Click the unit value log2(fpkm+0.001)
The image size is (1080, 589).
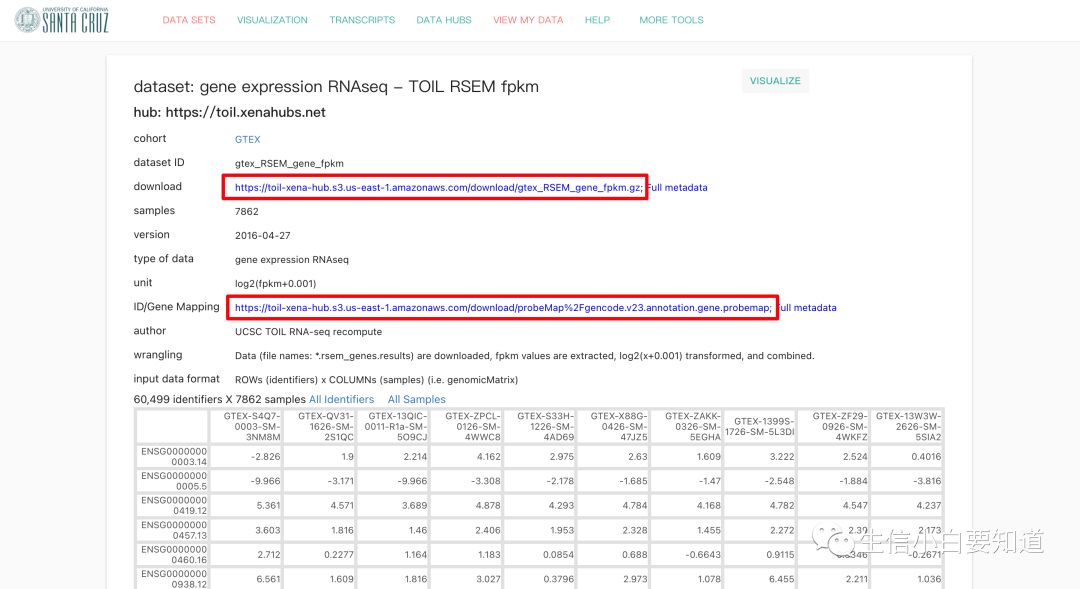pos(276,284)
